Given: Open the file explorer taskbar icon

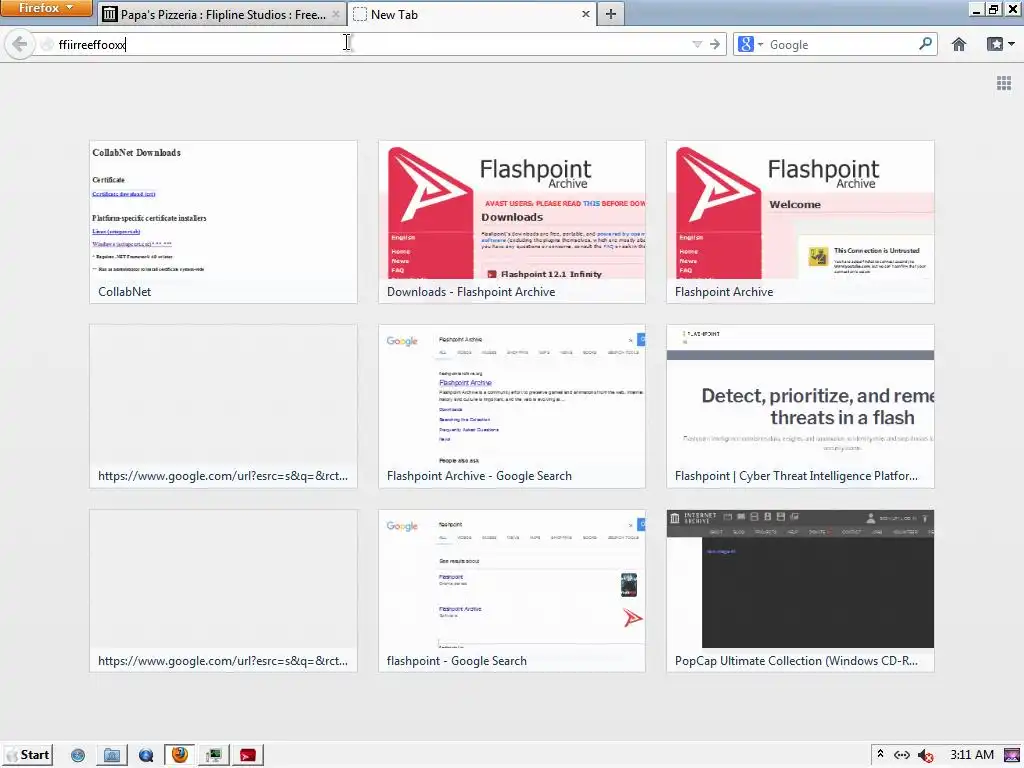Looking at the screenshot, I should tap(112, 755).
